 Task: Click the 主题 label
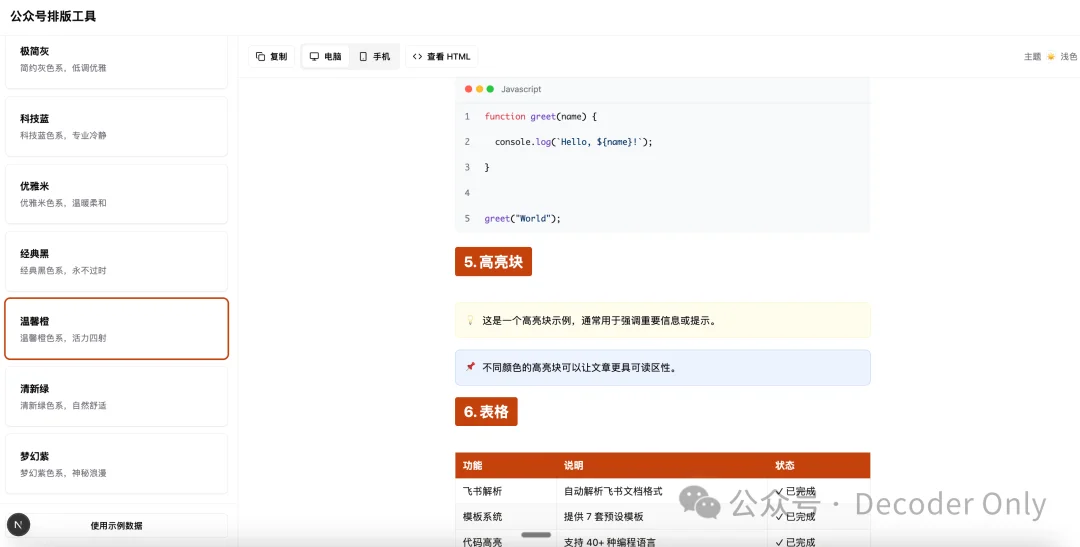1032,56
